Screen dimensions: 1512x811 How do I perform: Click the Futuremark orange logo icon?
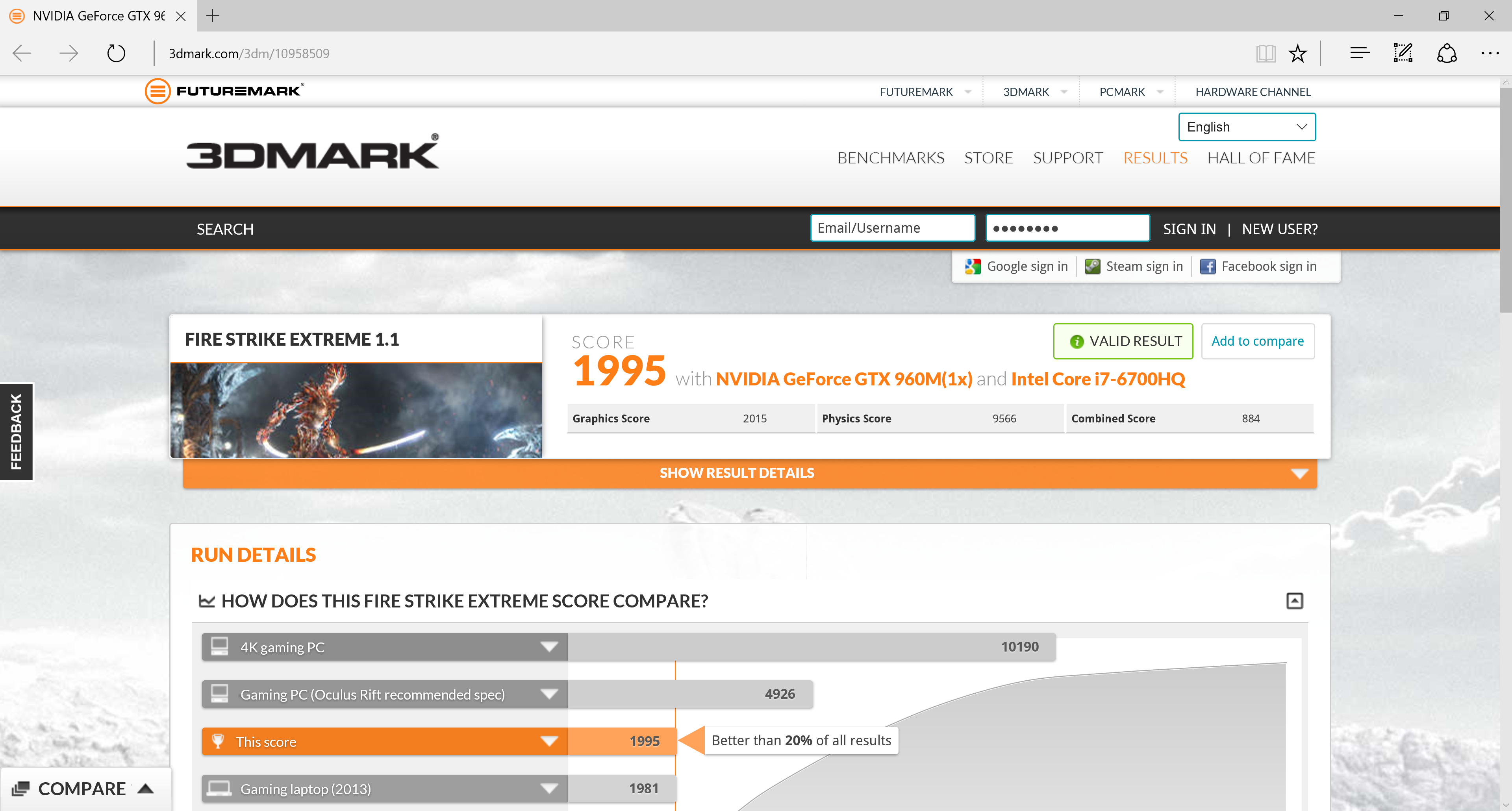click(158, 91)
